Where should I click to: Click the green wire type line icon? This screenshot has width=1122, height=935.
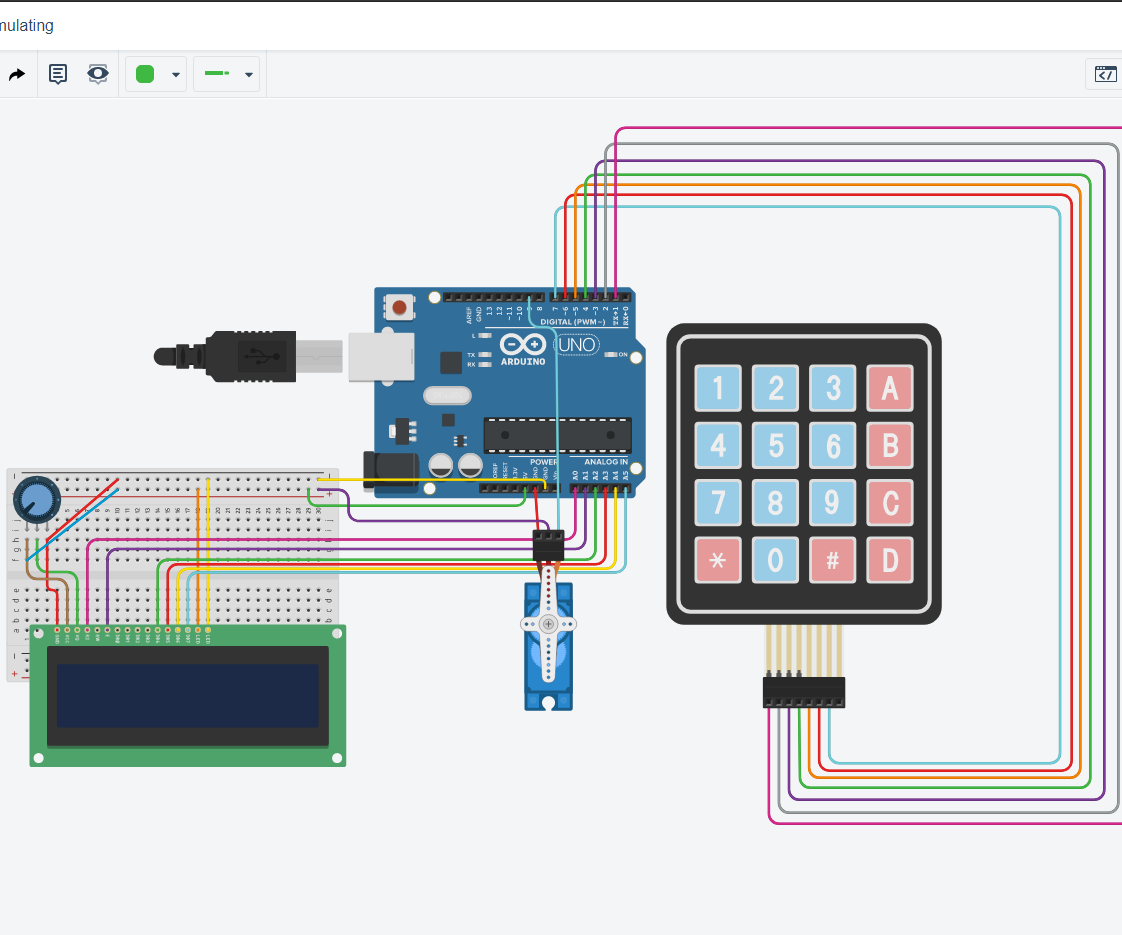pos(217,73)
